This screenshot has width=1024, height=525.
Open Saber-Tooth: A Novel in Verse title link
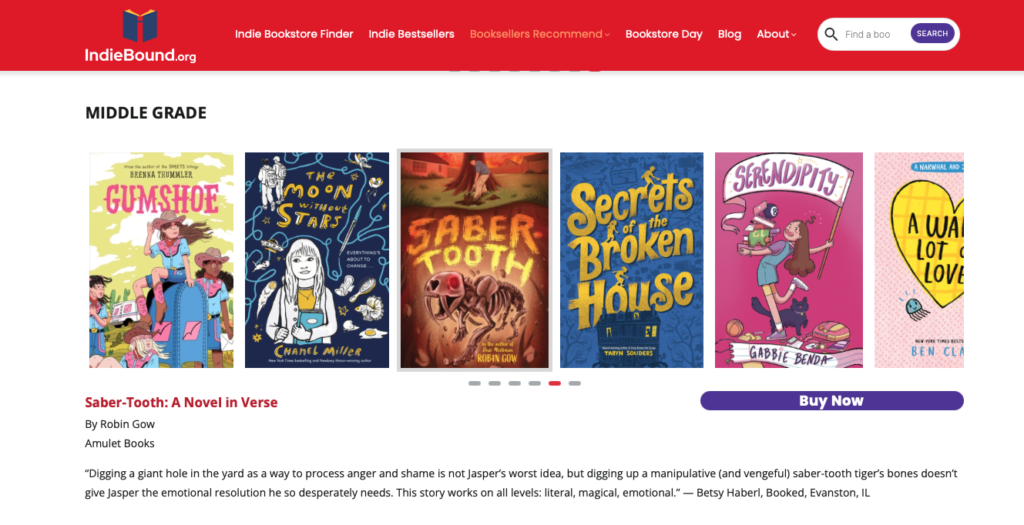[181, 402]
